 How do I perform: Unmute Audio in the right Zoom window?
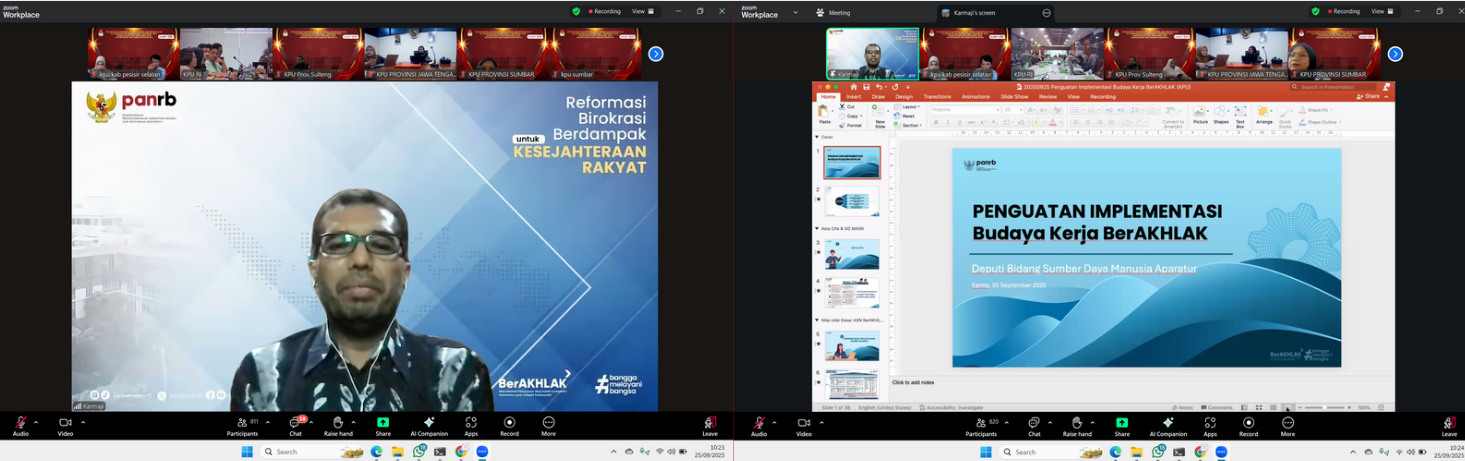(759, 423)
